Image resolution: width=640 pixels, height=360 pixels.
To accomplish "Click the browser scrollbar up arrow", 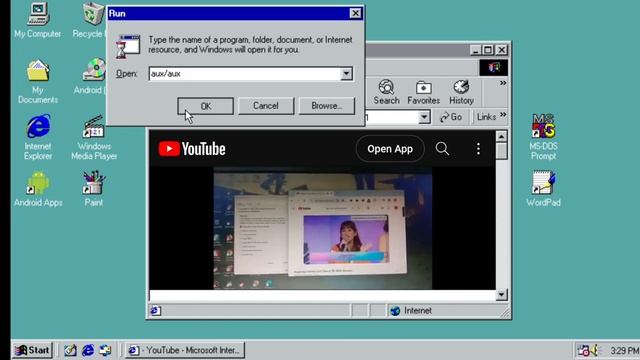I will point(502,136).
